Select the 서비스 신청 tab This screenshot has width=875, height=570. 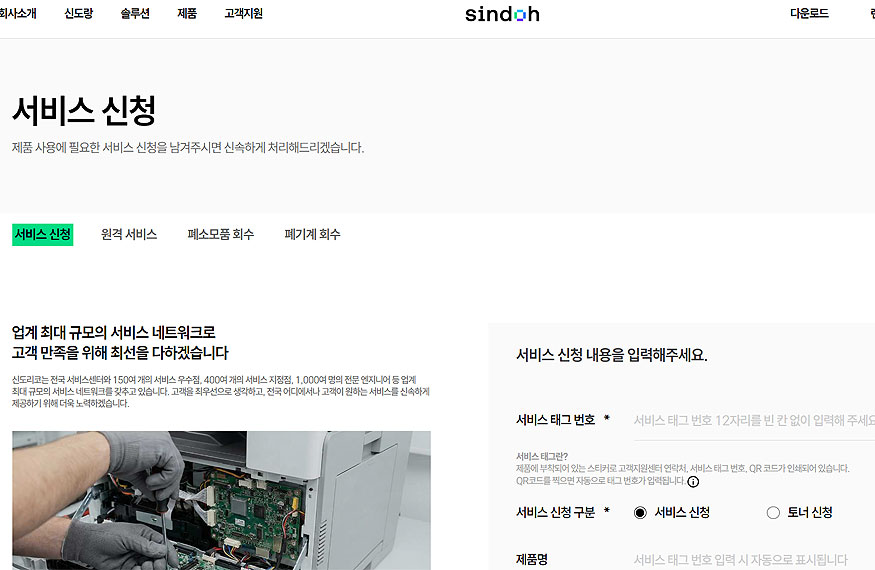[42, 234]
